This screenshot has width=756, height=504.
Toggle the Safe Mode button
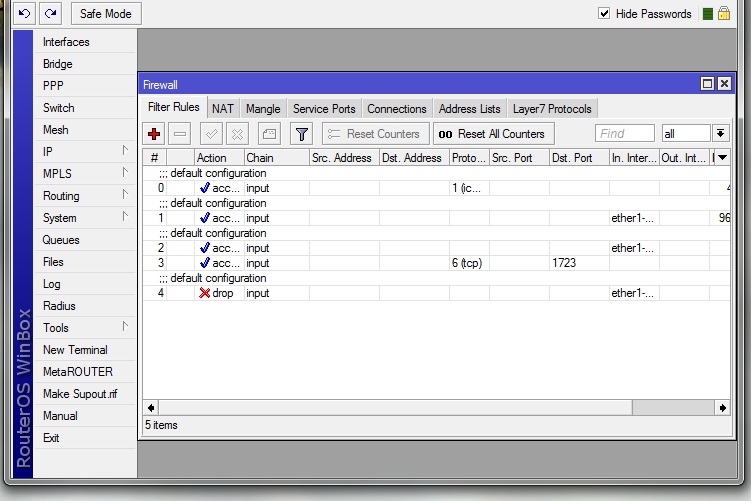[x=106, y=14]
